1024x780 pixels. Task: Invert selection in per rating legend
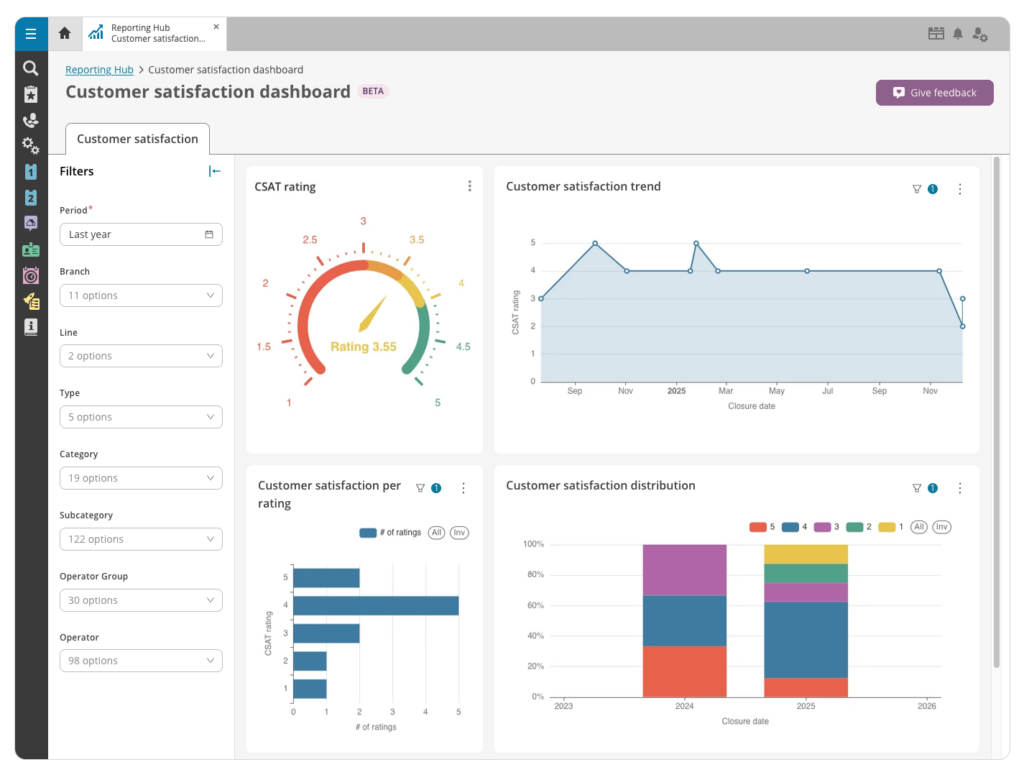coord(459,532)
